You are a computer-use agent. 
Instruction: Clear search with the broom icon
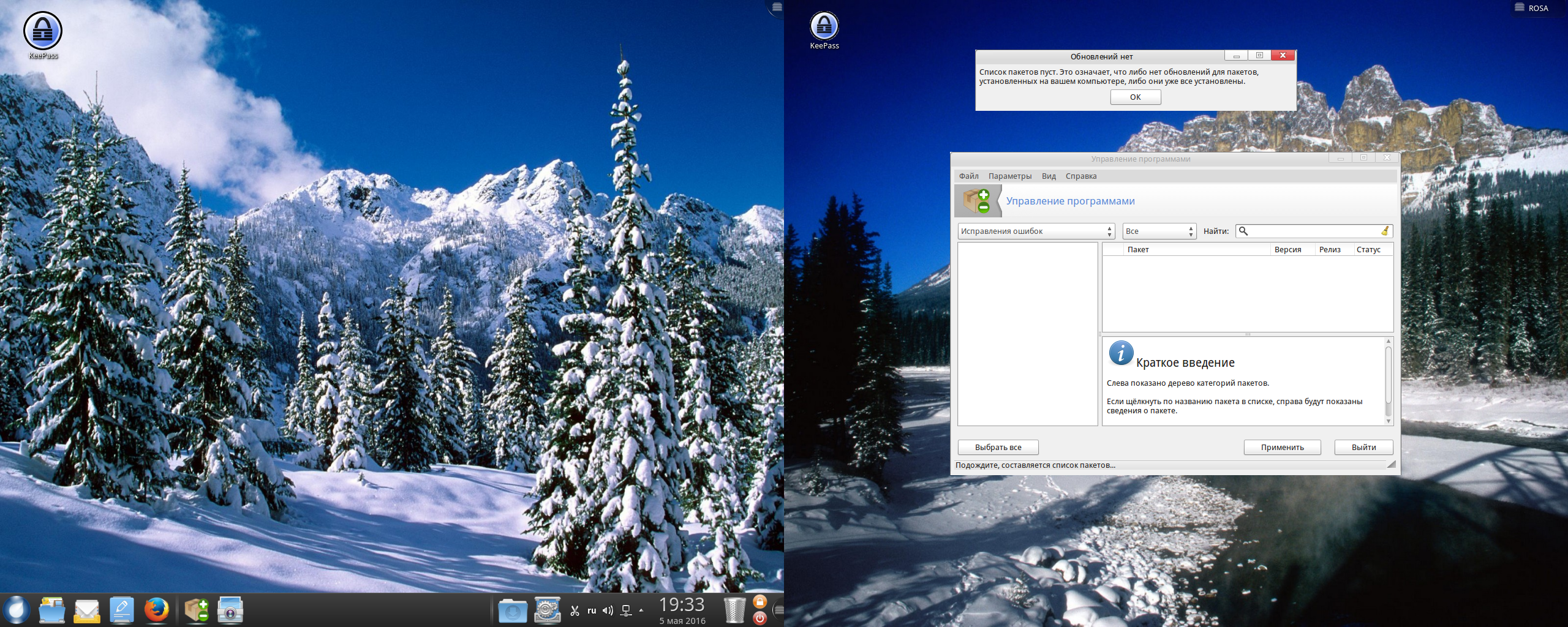point(1385,231)
